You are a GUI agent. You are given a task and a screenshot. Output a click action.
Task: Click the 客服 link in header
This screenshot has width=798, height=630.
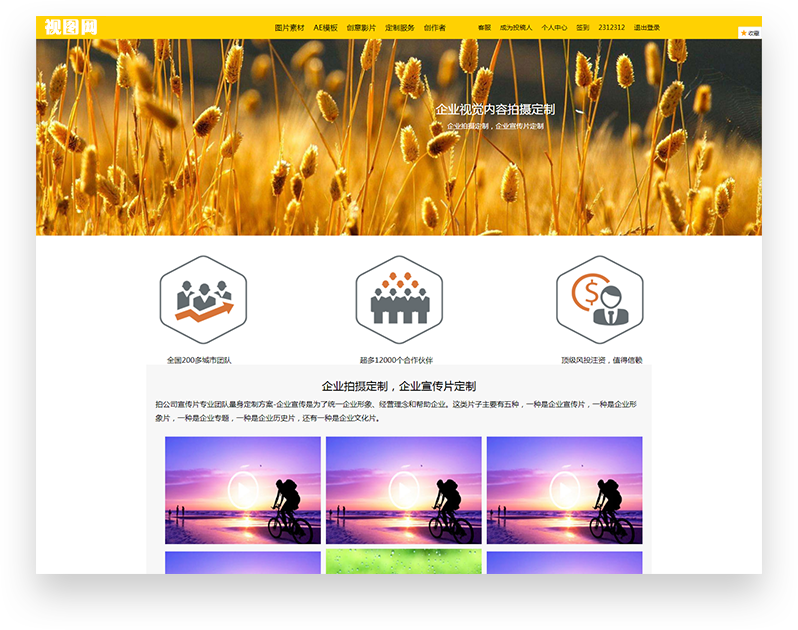click(x=484, y=27)
